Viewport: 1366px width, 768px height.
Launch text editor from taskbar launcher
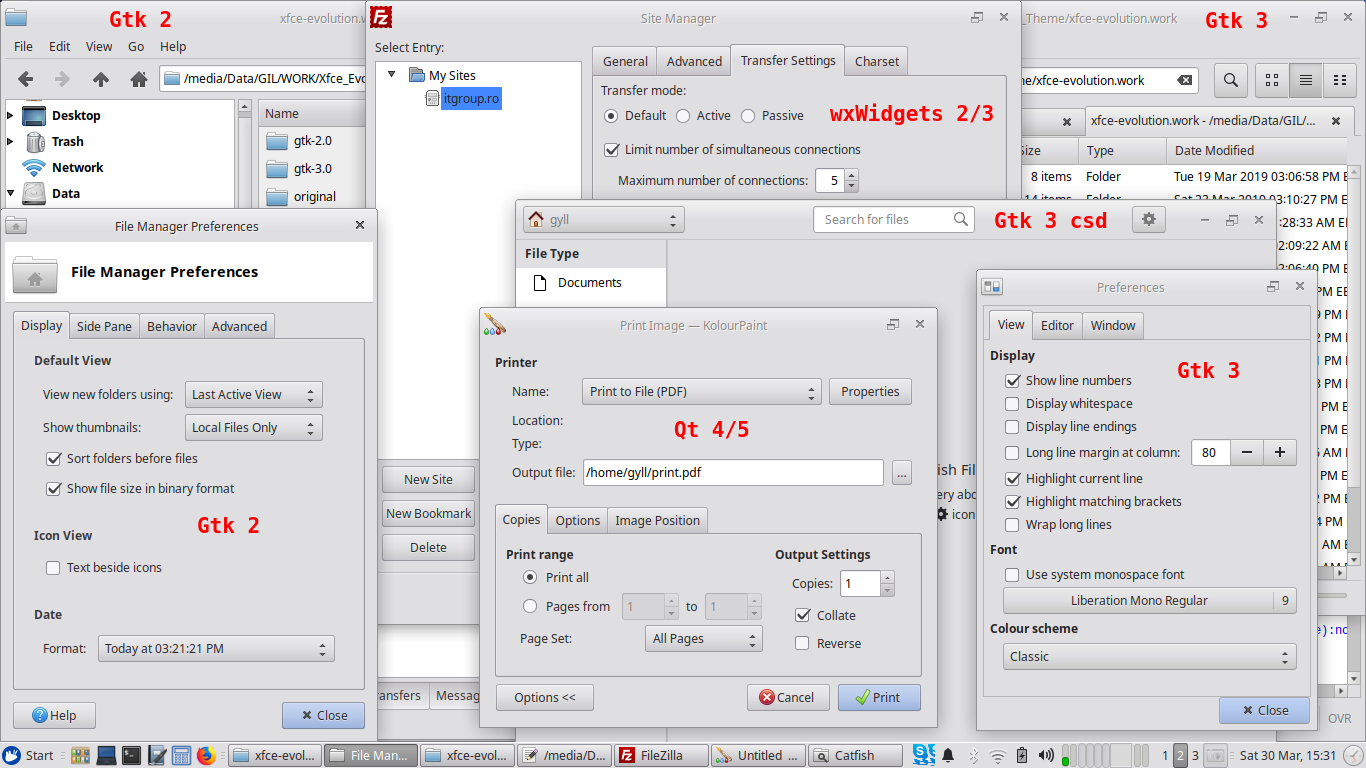click(156, 755)
